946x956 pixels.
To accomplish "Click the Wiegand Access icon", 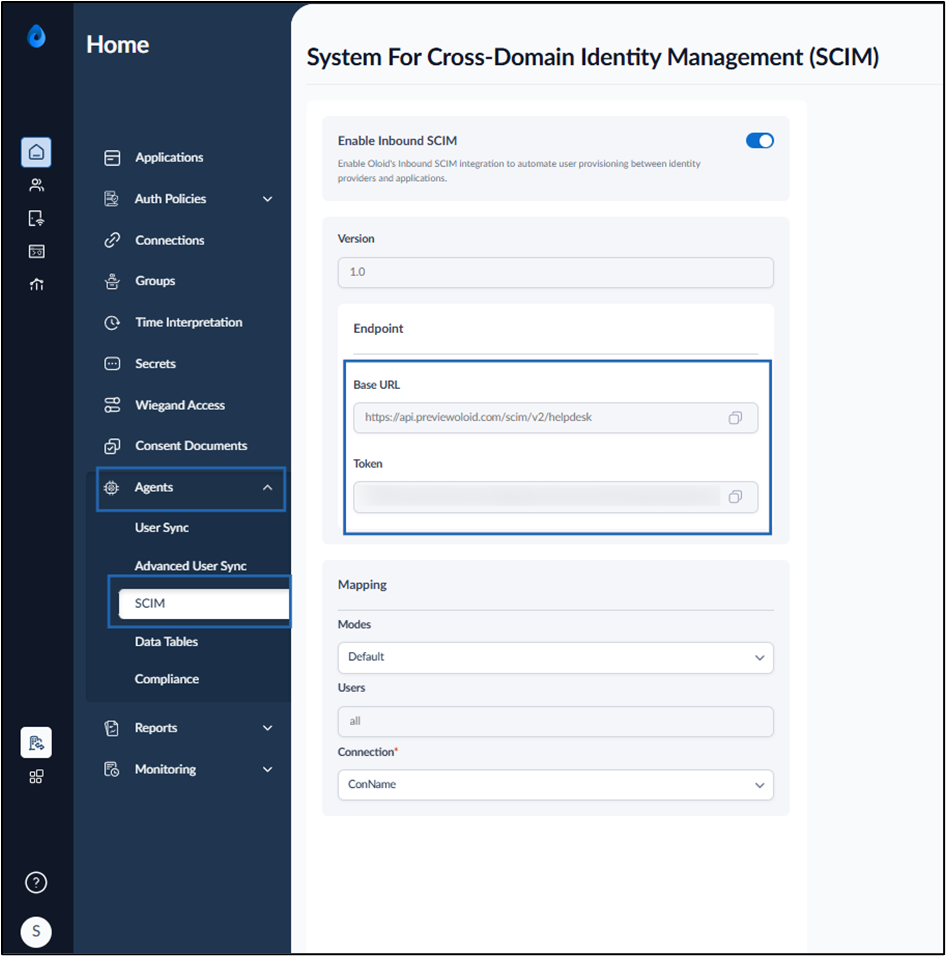I will (x=112, y=405).
